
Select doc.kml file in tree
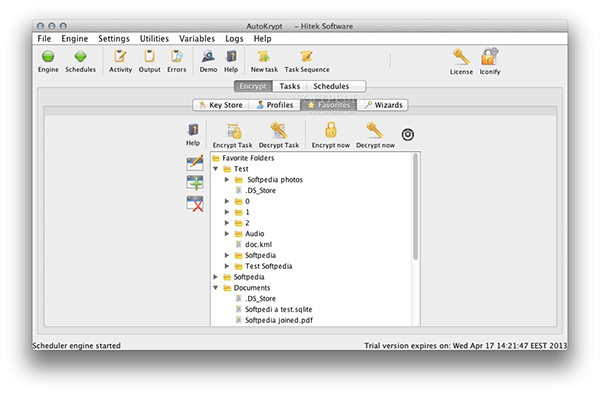(254, 244)
